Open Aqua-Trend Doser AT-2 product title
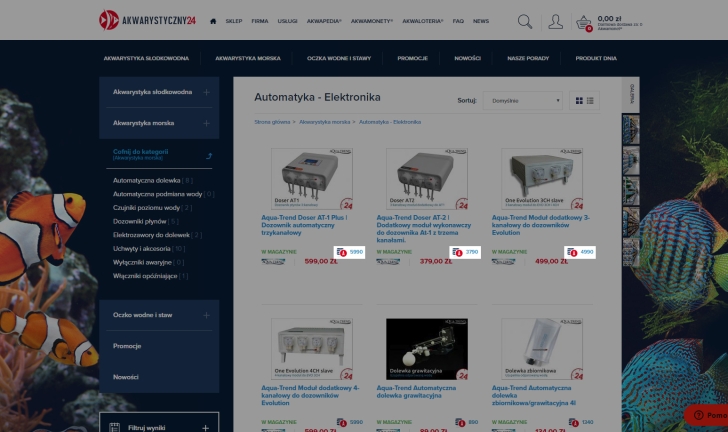The image size is (728, 432). [x=423, y=229]
